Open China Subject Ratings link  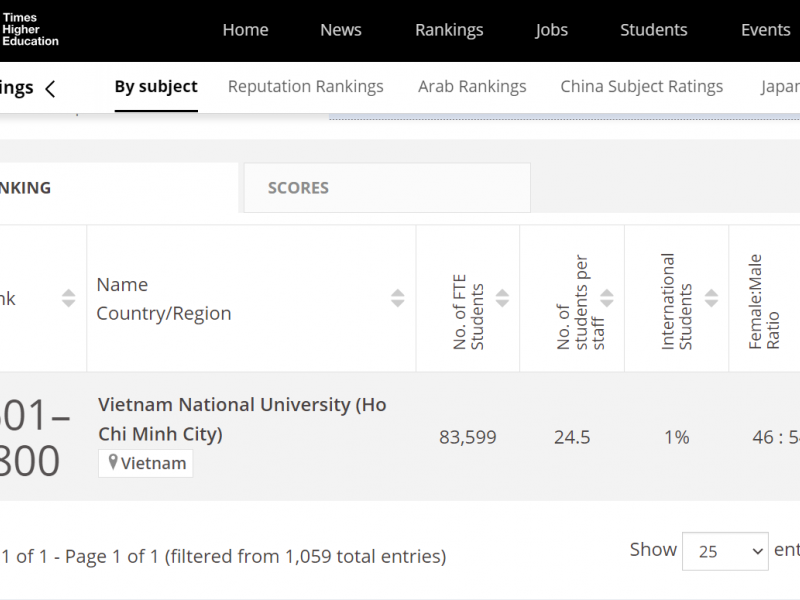641,87
